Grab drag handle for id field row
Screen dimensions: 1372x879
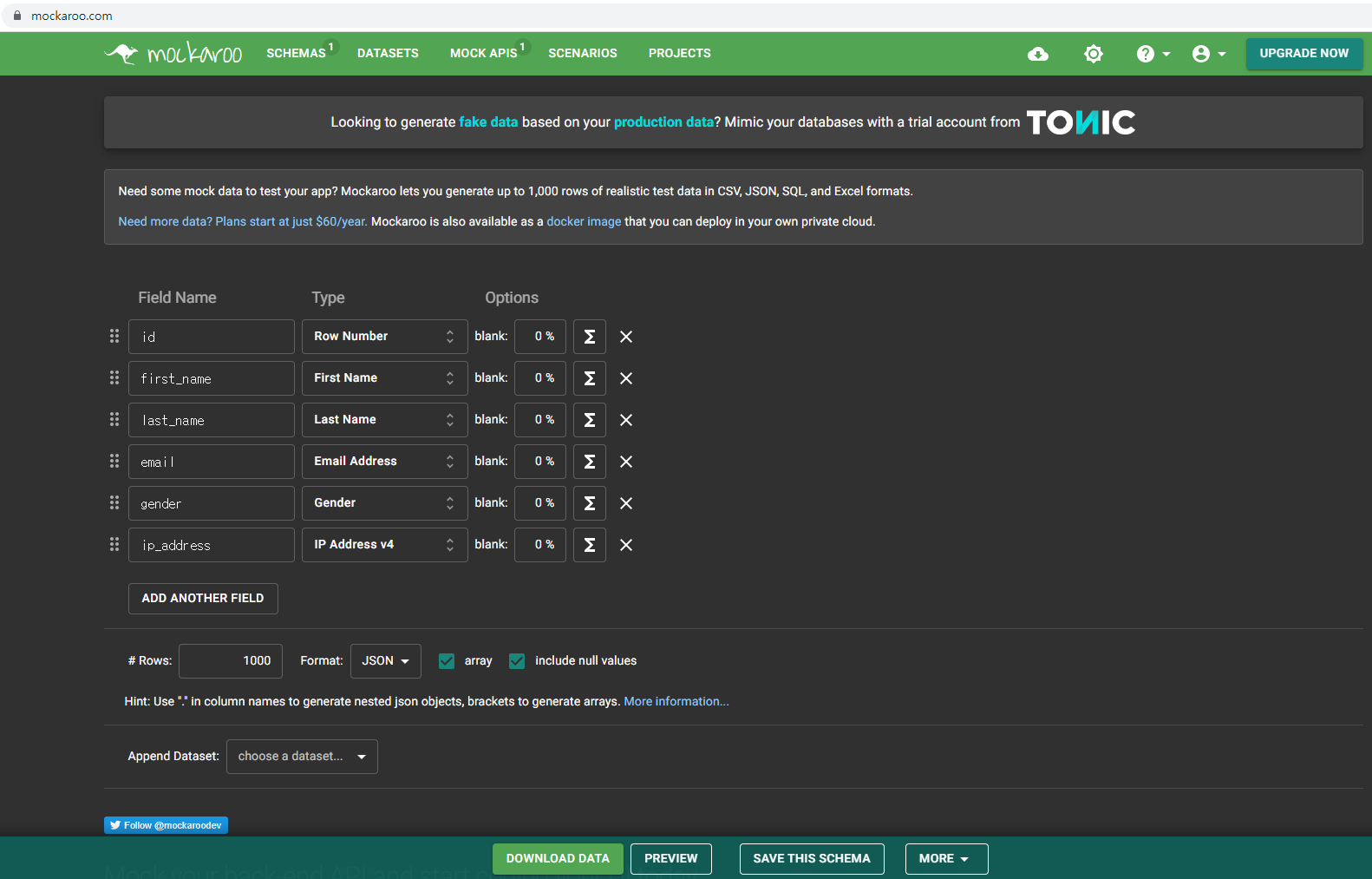tap(114, 336)
